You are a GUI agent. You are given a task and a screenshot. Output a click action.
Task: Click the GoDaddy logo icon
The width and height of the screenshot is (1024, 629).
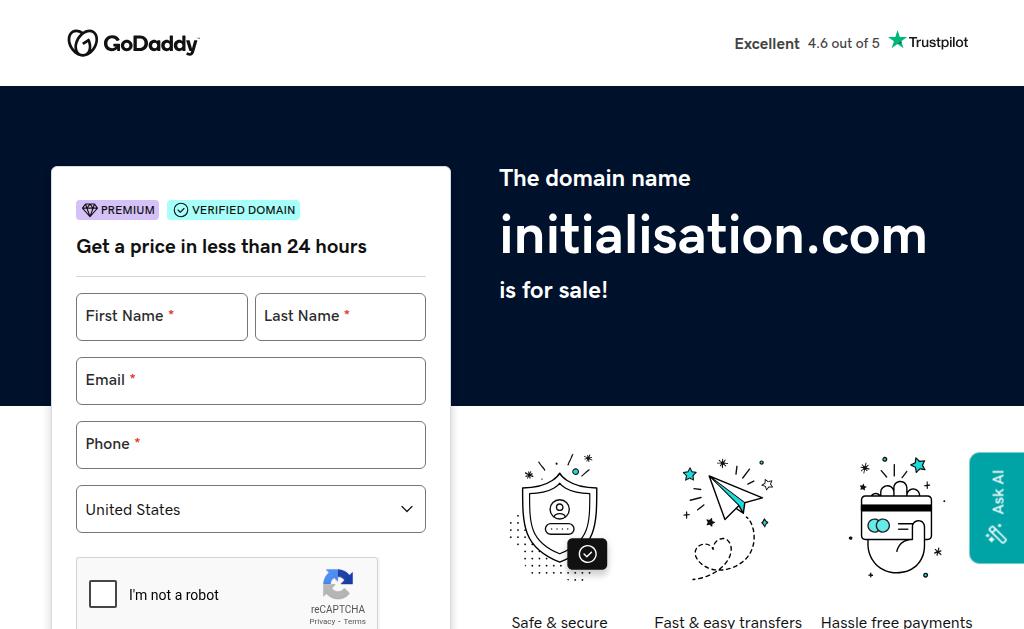[82, 43]
